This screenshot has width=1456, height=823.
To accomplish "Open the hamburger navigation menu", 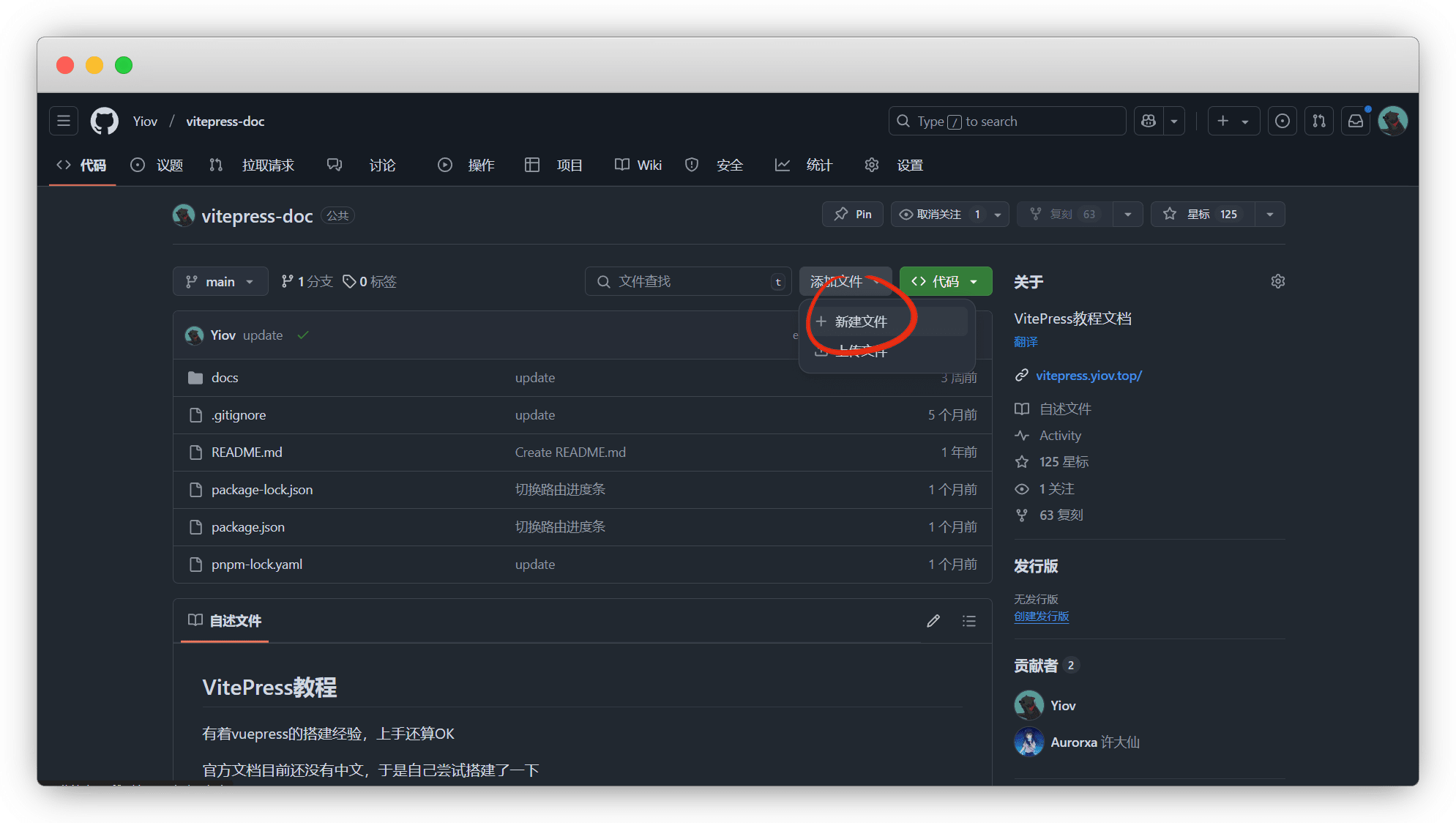I will (x=64, y=121).
